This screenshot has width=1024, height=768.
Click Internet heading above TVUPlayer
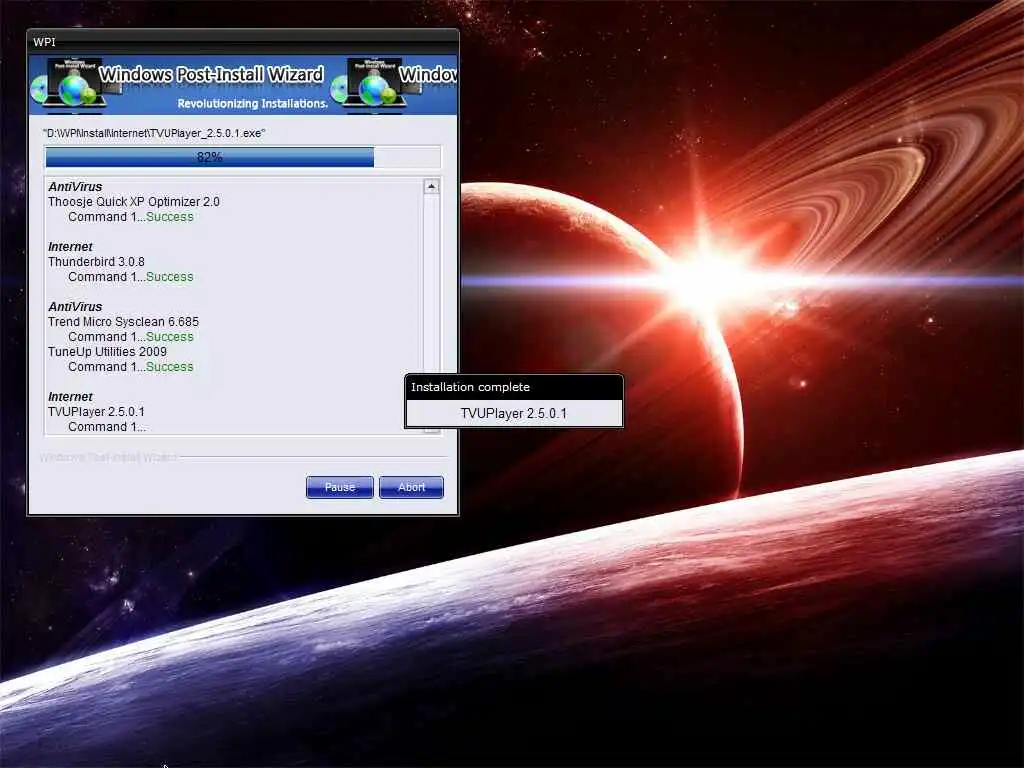(x=71, y=397)
